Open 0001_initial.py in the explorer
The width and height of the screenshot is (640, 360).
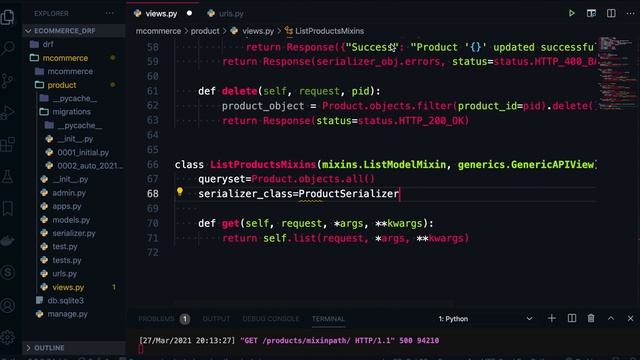83,152
